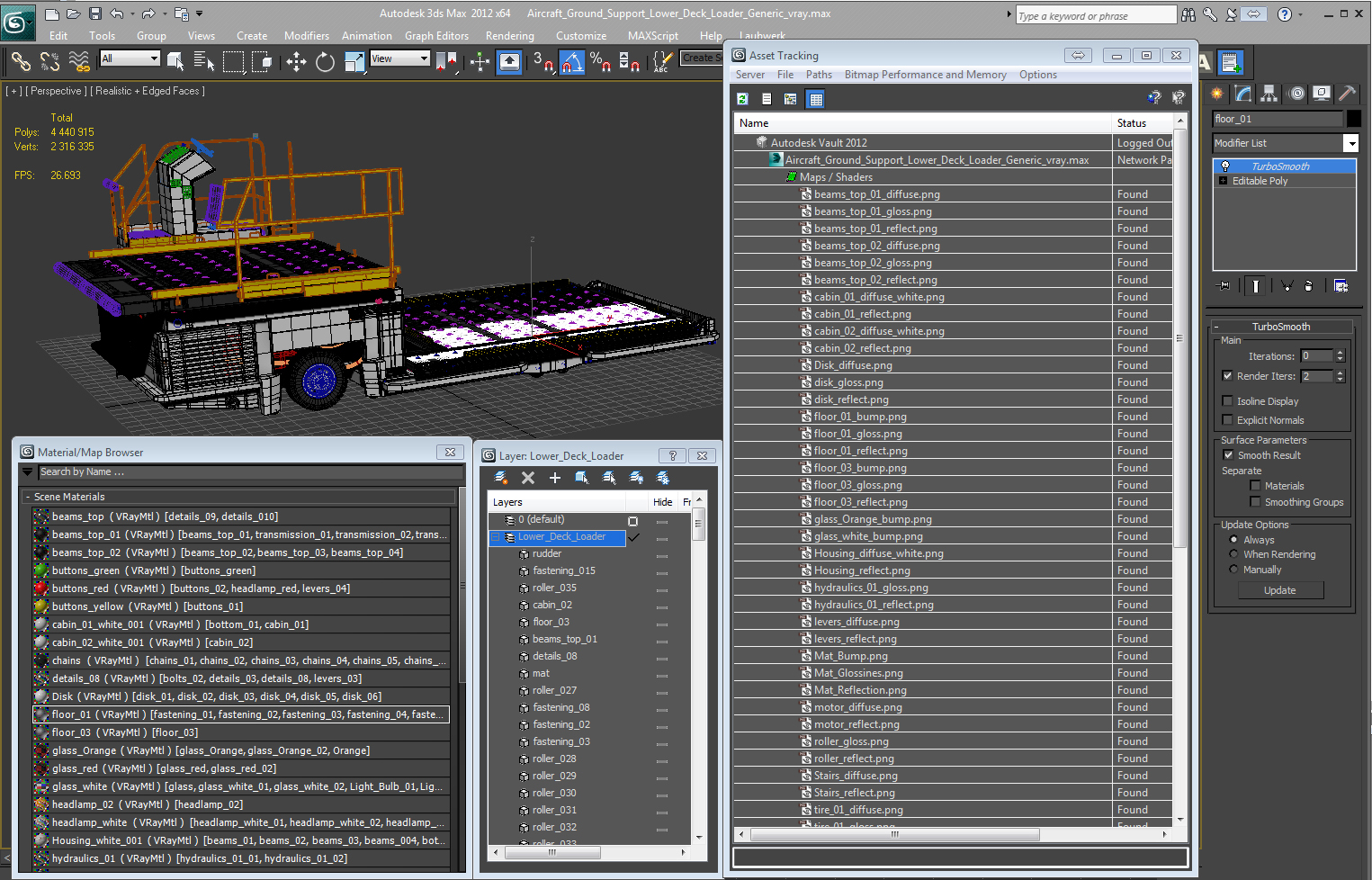Toggle the Angle Snap icon

(x=572, y=61)
